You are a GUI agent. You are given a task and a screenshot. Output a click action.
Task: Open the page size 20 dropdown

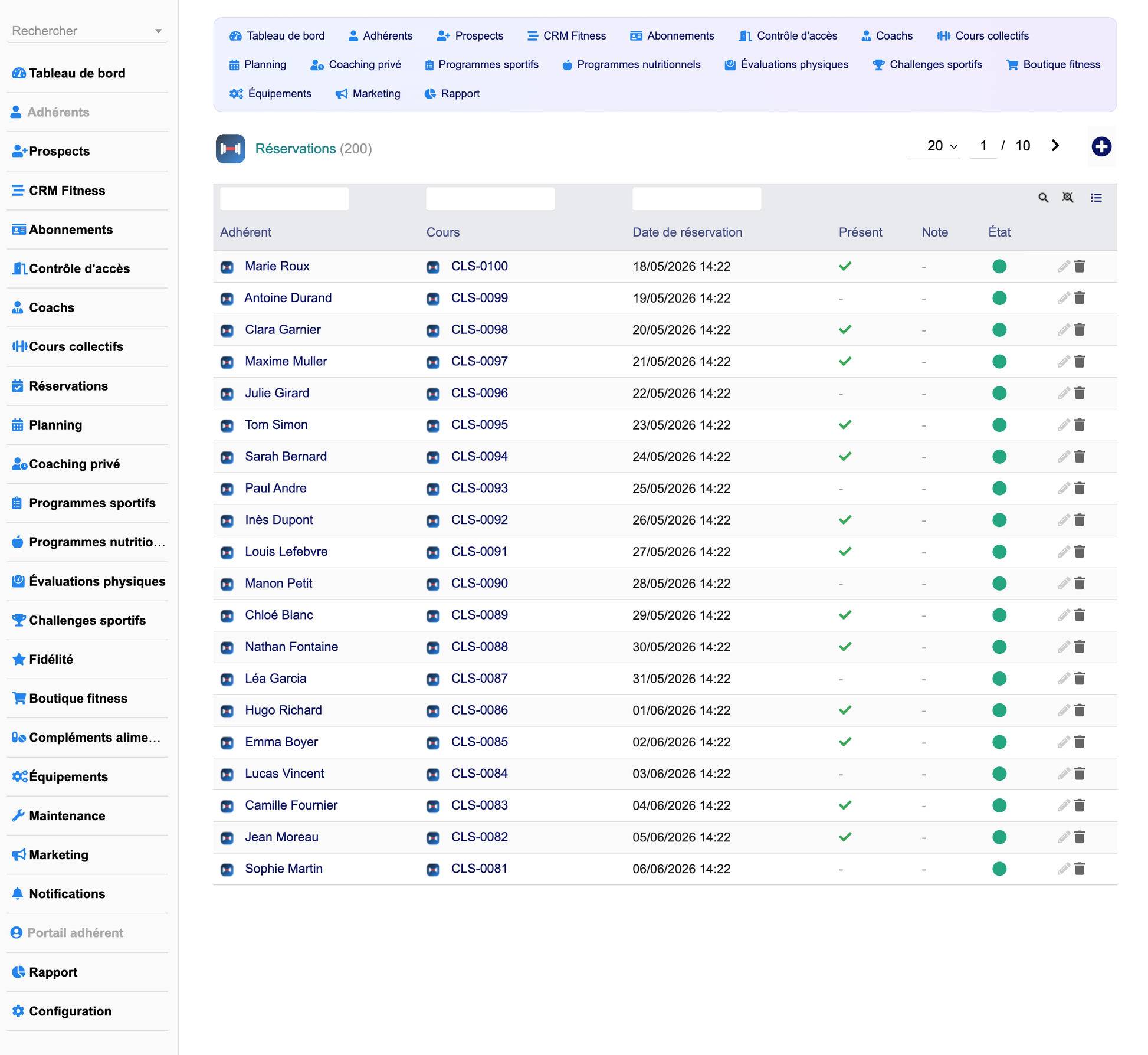point(942,146)
